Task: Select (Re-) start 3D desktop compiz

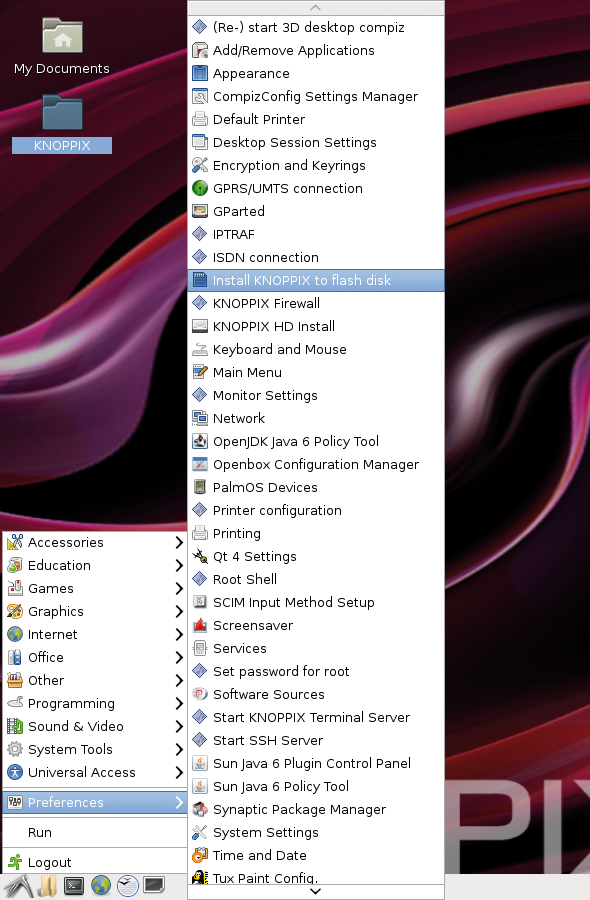Action: [x=316, y=28]
